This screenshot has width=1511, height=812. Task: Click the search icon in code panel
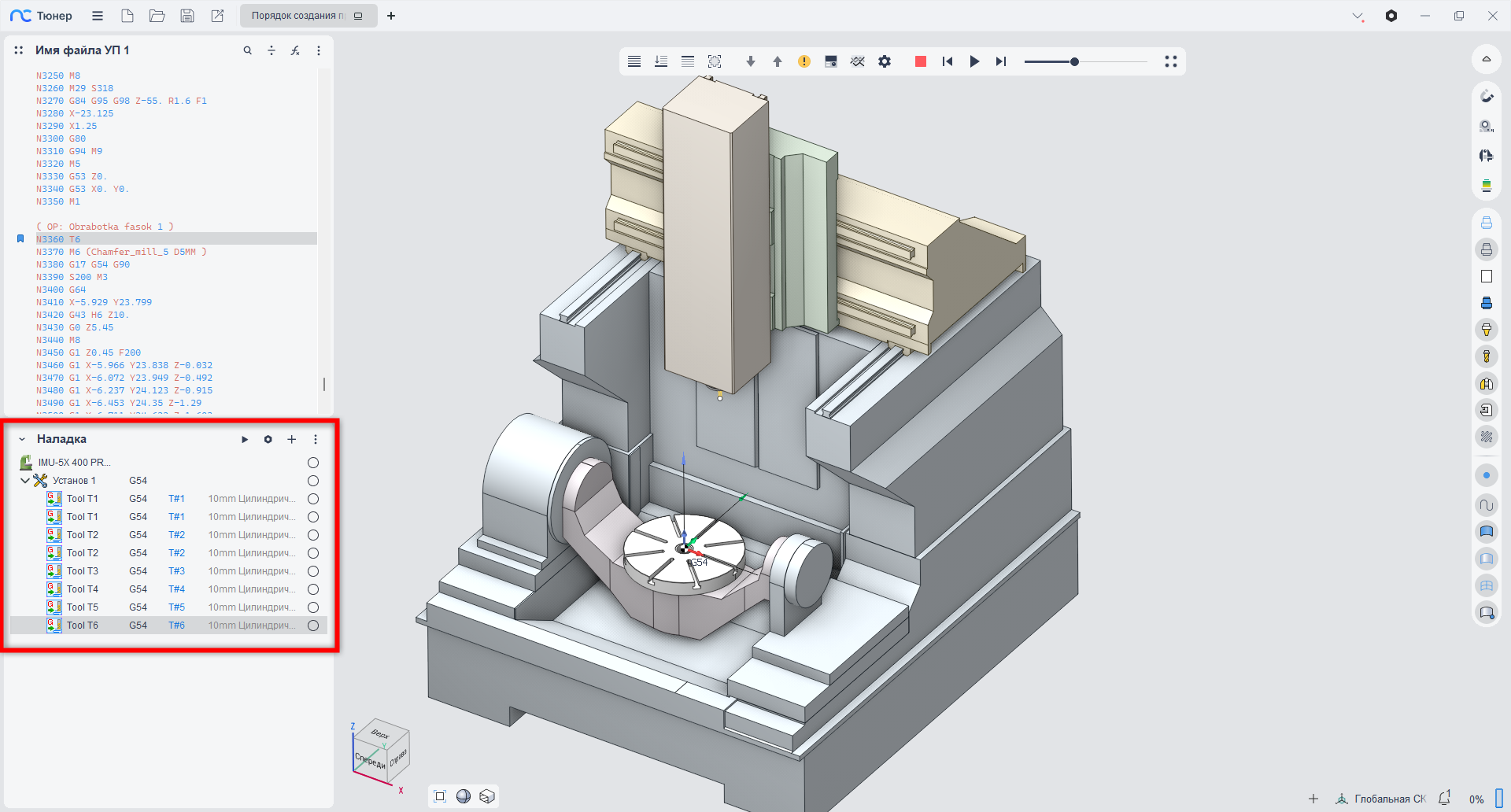coord(247,50)
